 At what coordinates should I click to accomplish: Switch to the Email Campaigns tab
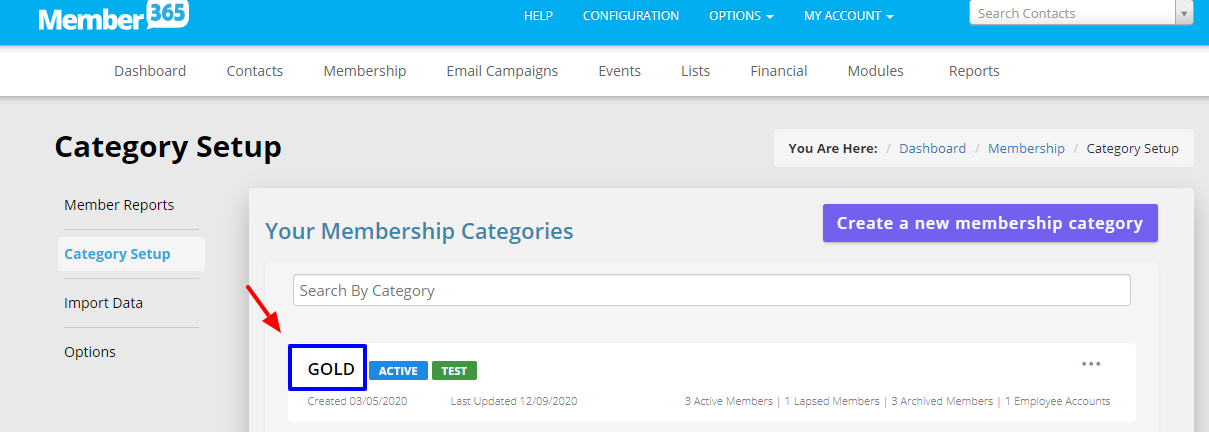tap(502, 71)
